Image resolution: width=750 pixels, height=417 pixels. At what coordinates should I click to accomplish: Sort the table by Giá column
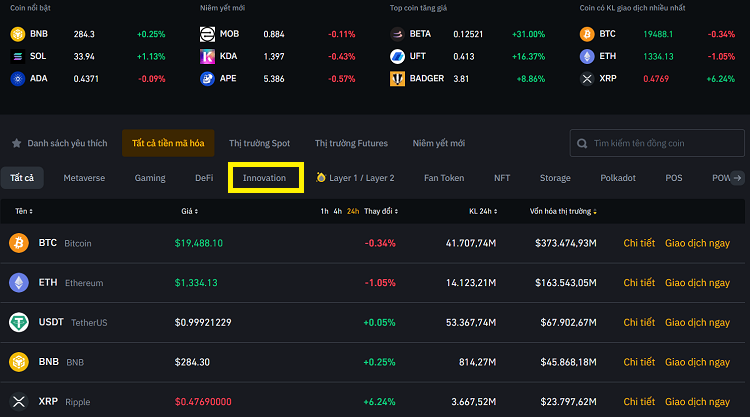click(188, 211)
